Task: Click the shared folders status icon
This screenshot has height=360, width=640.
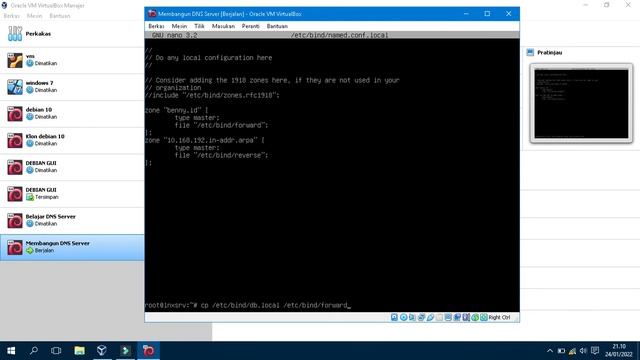Action: [439, 317]
